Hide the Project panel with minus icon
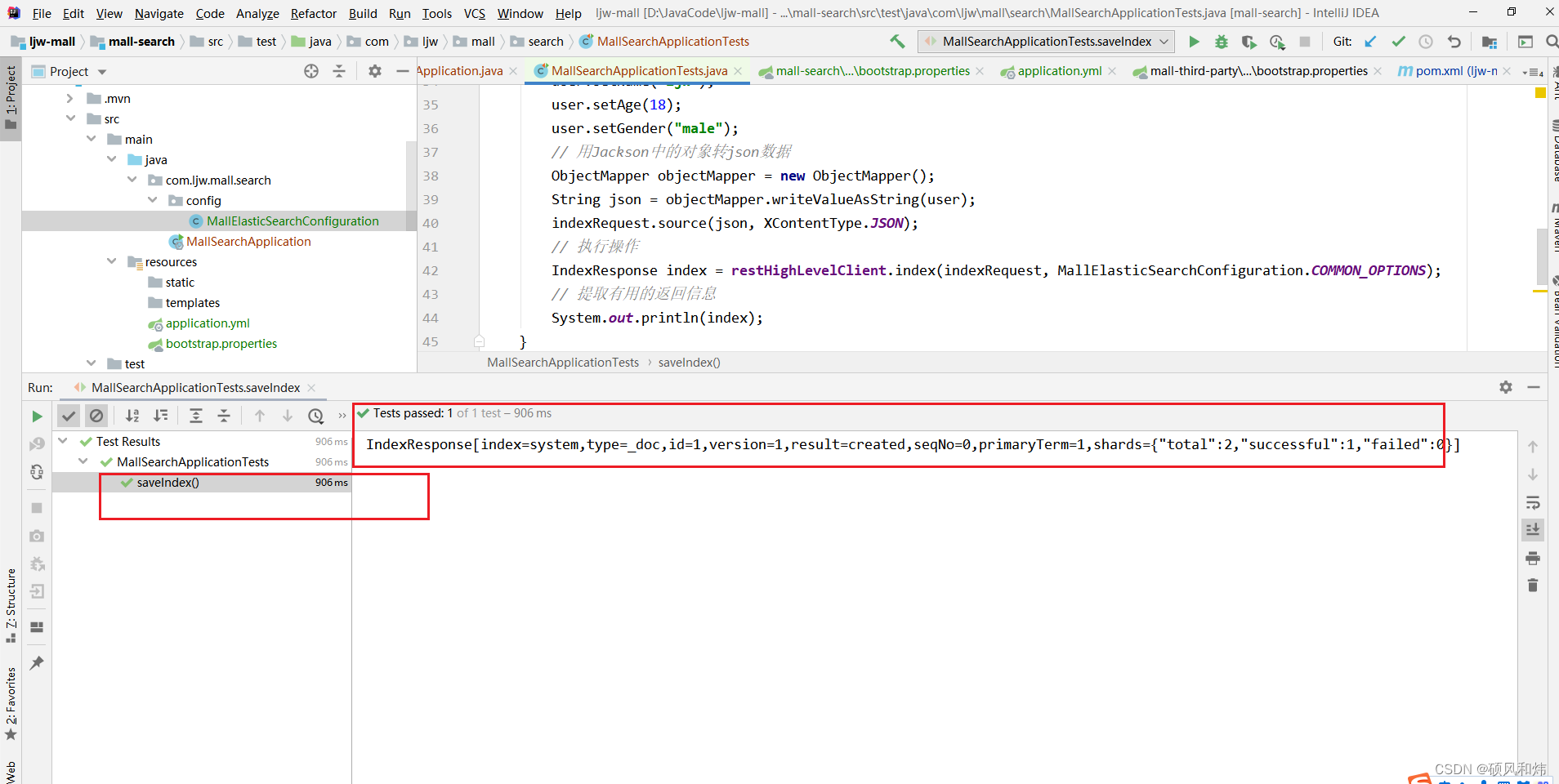Viewport: 1559px width, 784px height. [402, 71]
